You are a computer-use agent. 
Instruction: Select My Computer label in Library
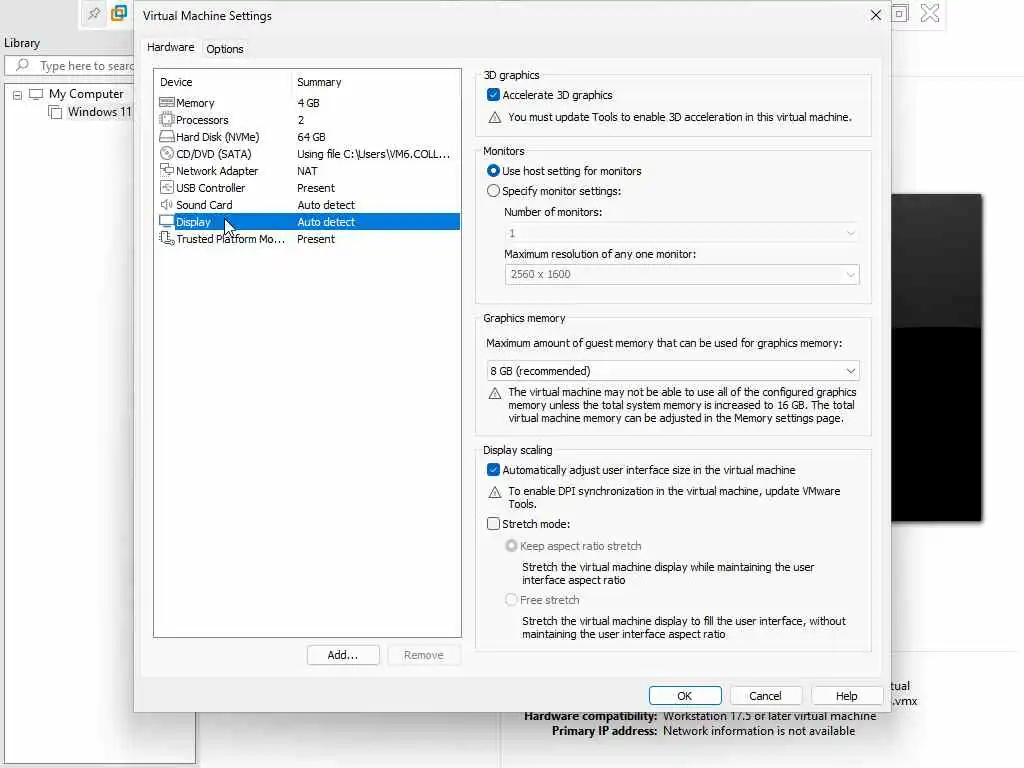86,94
